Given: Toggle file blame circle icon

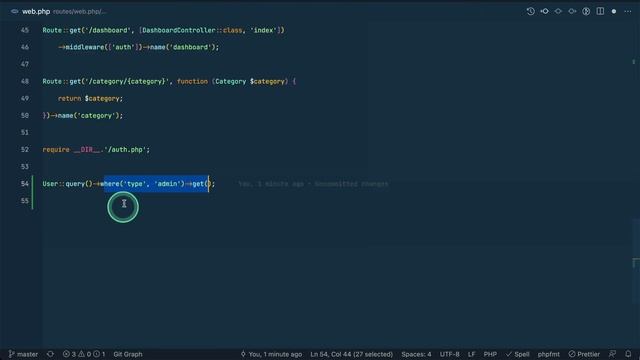Looking at the screenshot, I should click(x=586, y=11).
